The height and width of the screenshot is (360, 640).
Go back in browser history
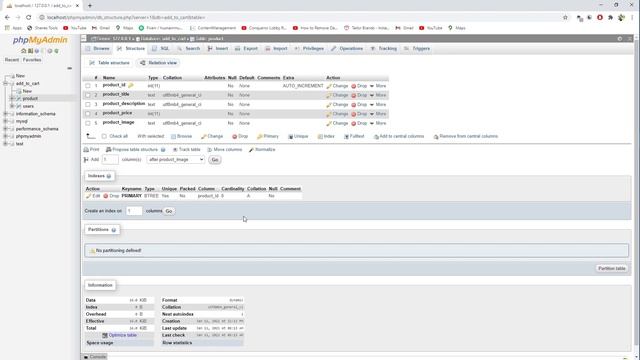7,18
